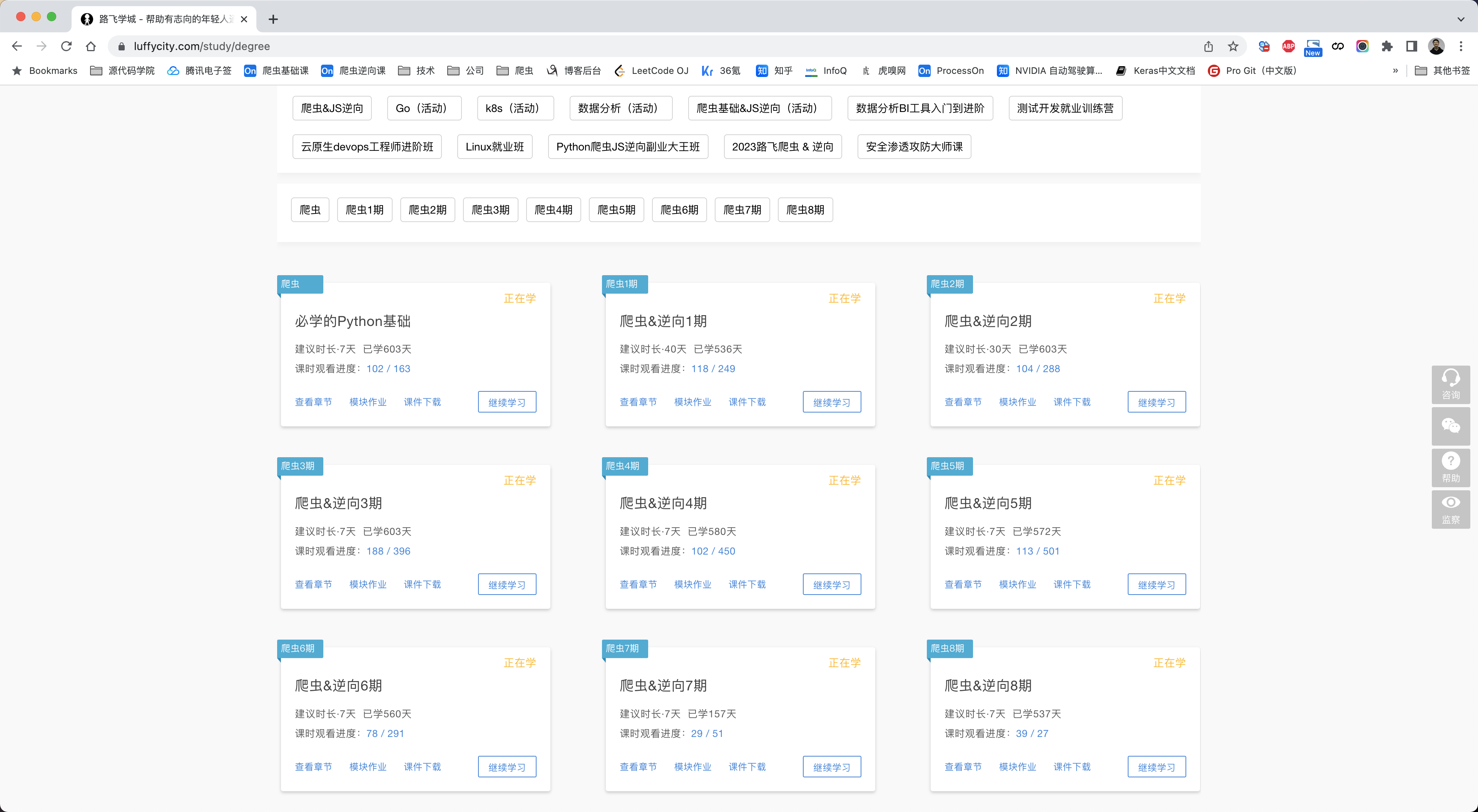Bookmark this page with the star icon
Image resolution: width=1478 pixels, height=812 pixels.
tap(1233, 47)
